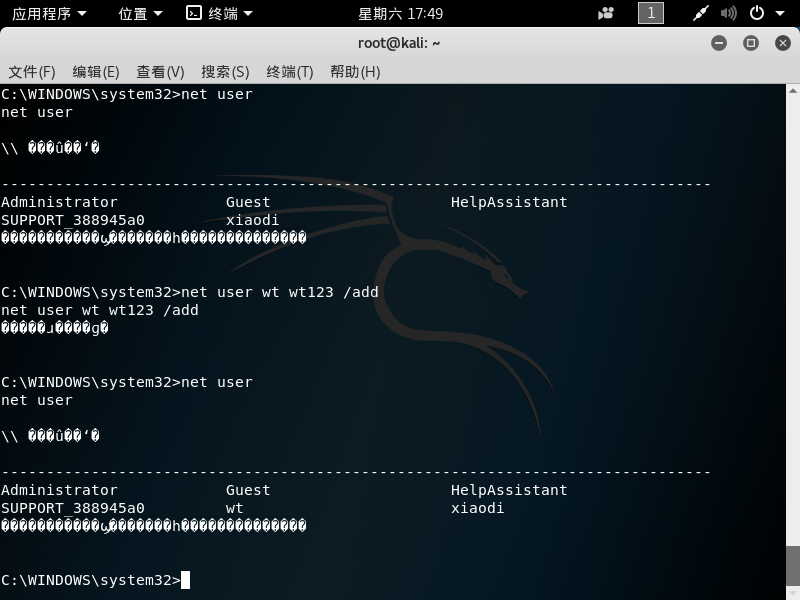Open the volume speaker icon
Screen dimensions: 800x600
729,13
